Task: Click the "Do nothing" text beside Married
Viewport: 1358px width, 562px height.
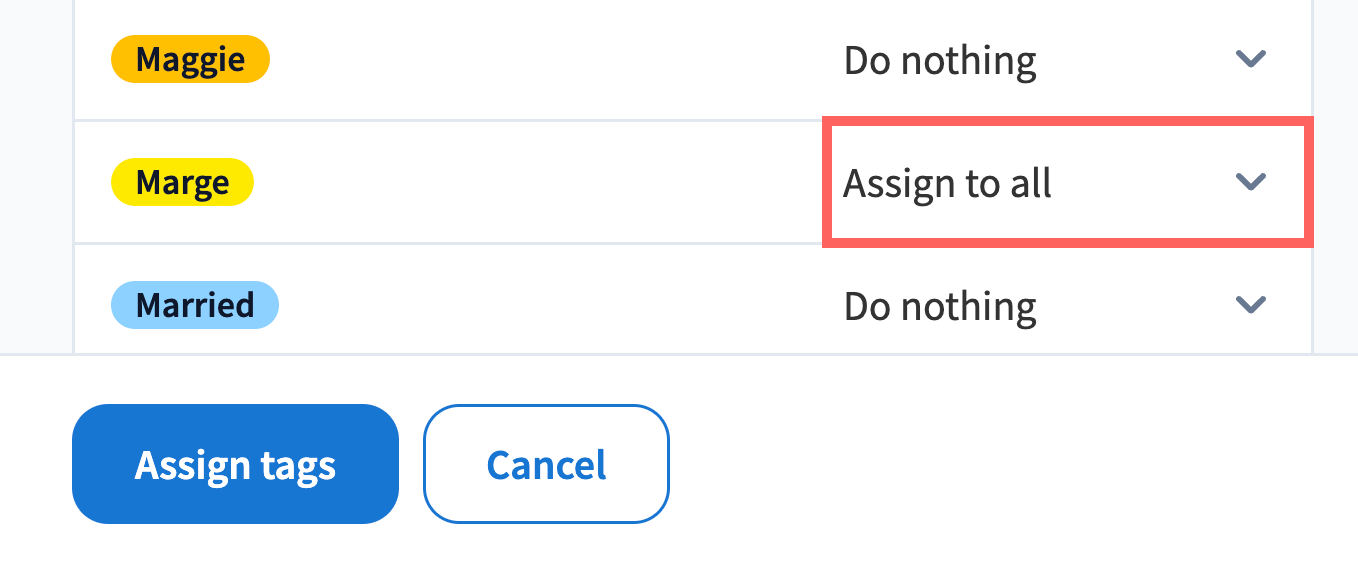Action: coord(940,306)
